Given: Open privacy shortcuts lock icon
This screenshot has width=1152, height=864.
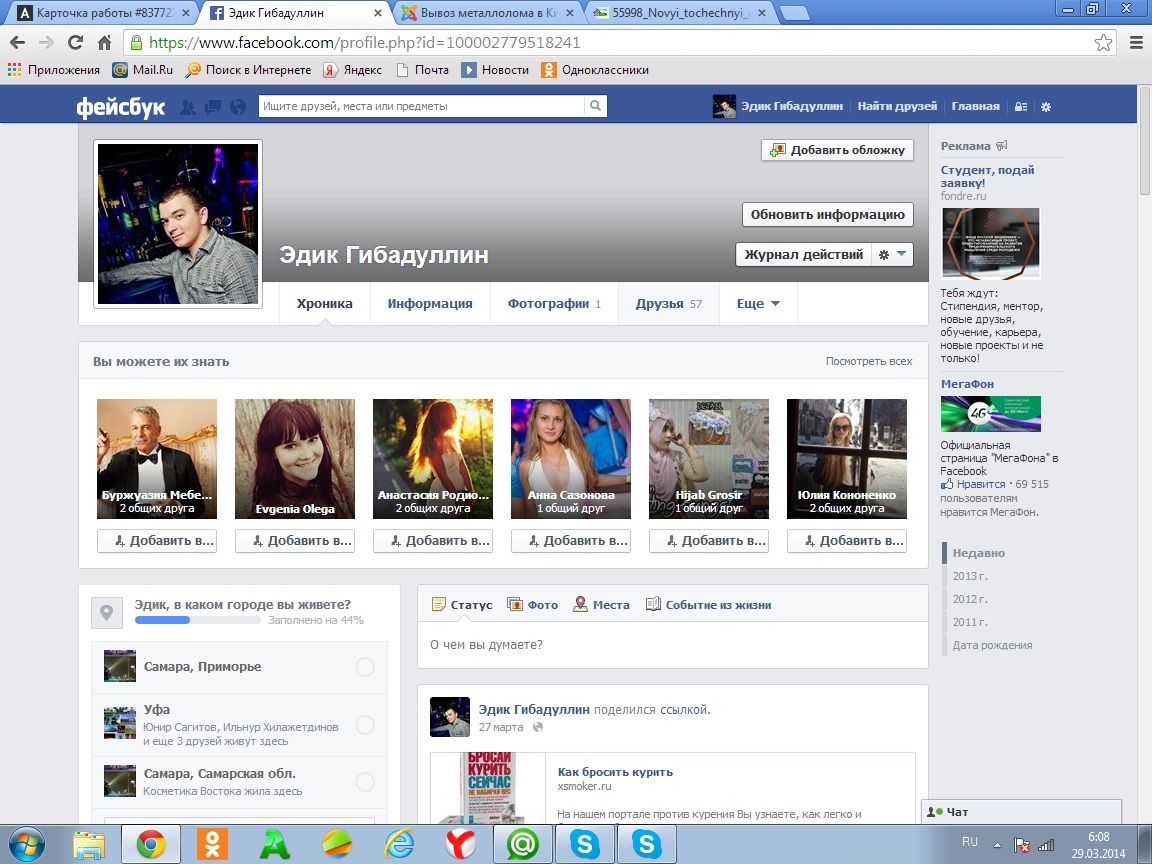Looking at the screenshot, I should pos(1021,107).
